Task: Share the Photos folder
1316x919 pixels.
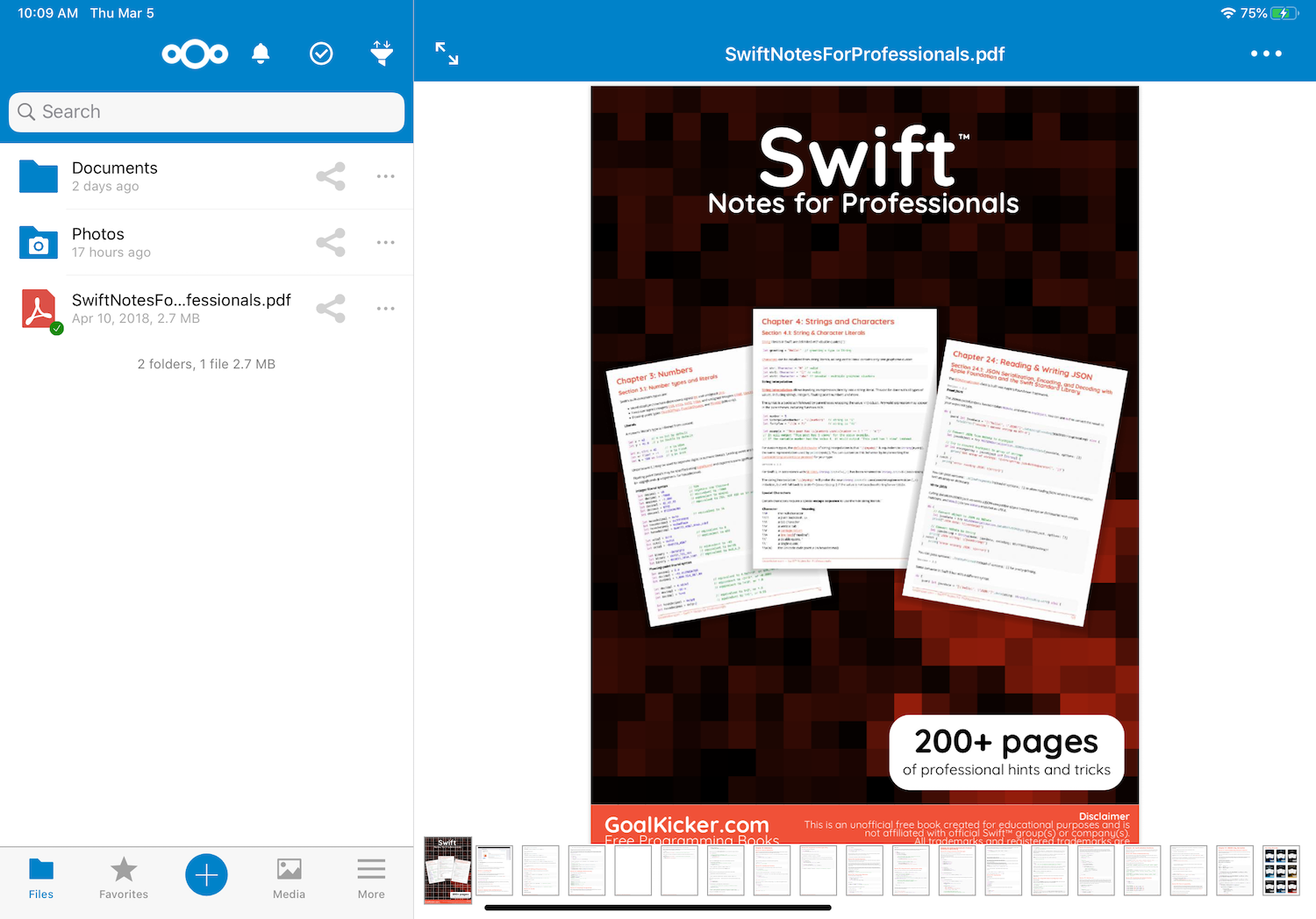Action: [331, 242]
